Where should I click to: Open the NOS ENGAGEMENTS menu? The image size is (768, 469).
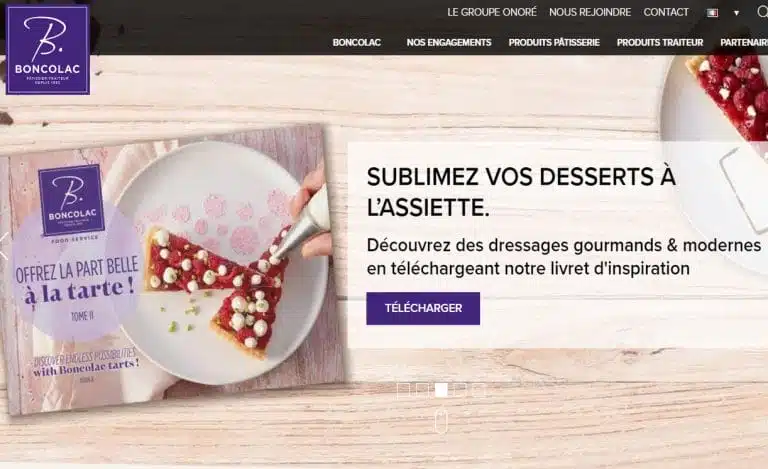point(449,43)
